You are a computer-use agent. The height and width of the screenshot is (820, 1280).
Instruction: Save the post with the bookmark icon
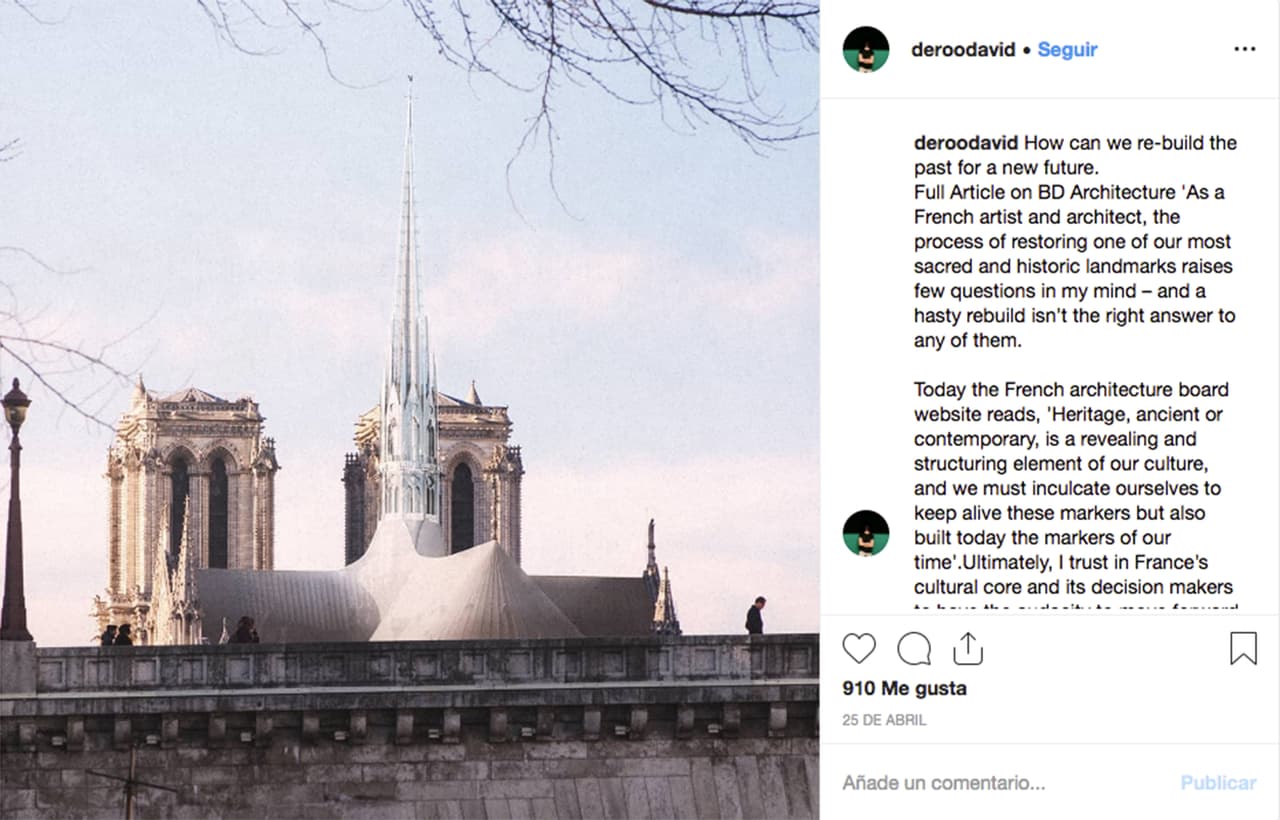click(x=1245, y=649)
